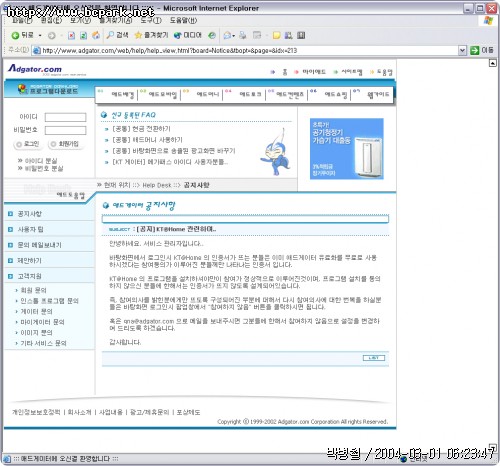The width and height of the screenshot is (500, 466).
Task: Click the Forward navigation arrow
Action: click(52, 35)
